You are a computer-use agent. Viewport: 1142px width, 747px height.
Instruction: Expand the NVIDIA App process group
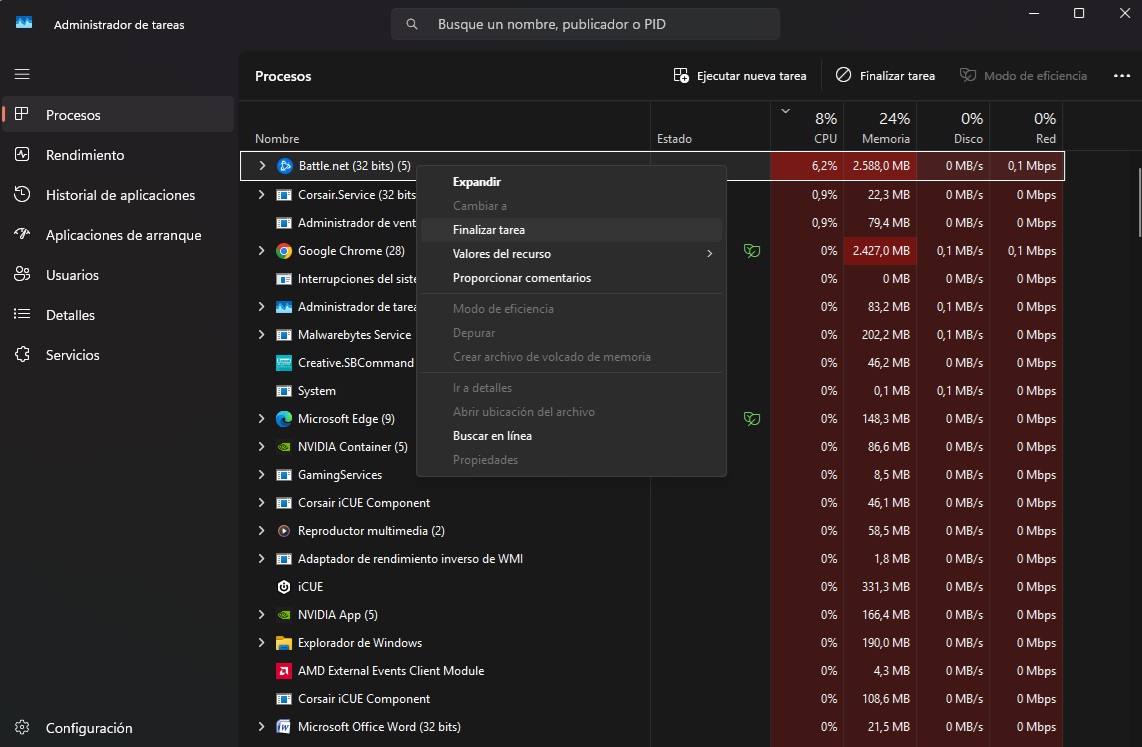[262, 615]
